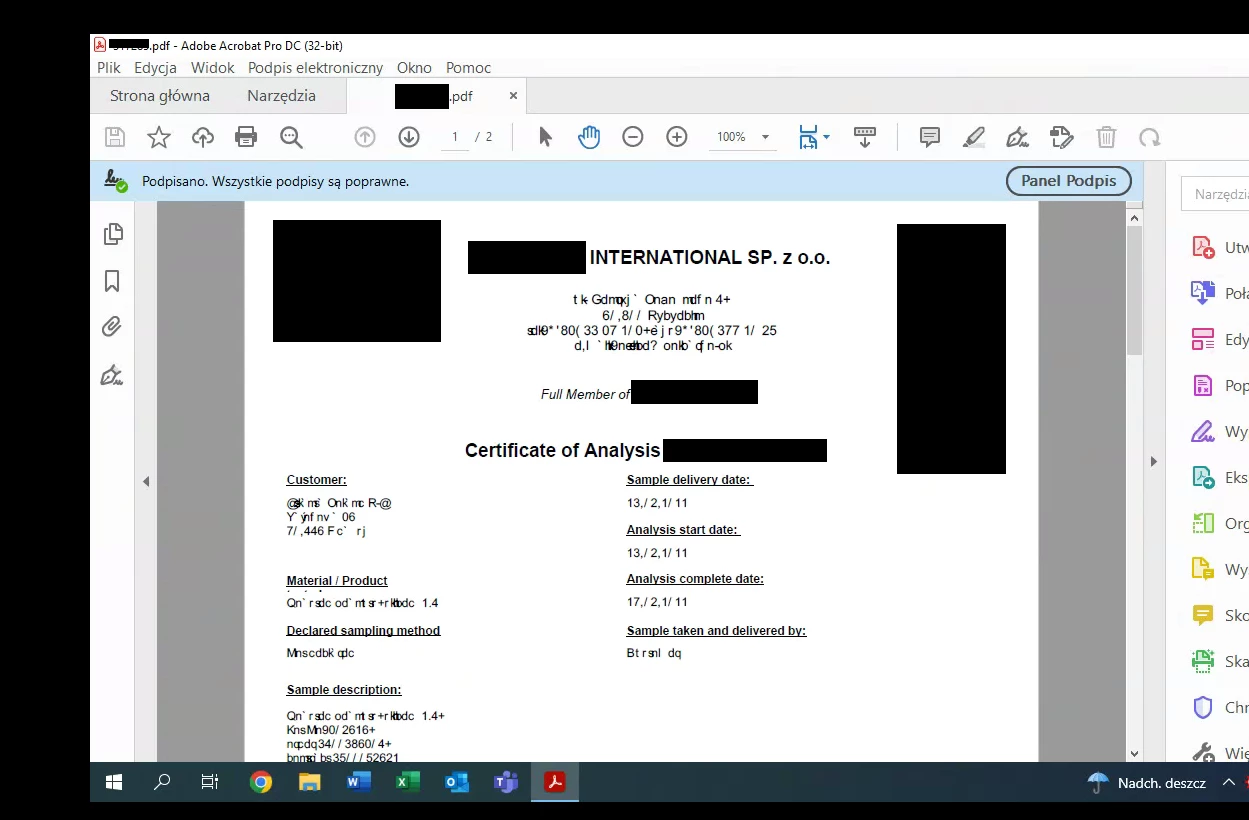The height and width of the screenshot is (820, 1249).
Task: Click the Narzędzia search field
Action: [x=1216, y=194]
